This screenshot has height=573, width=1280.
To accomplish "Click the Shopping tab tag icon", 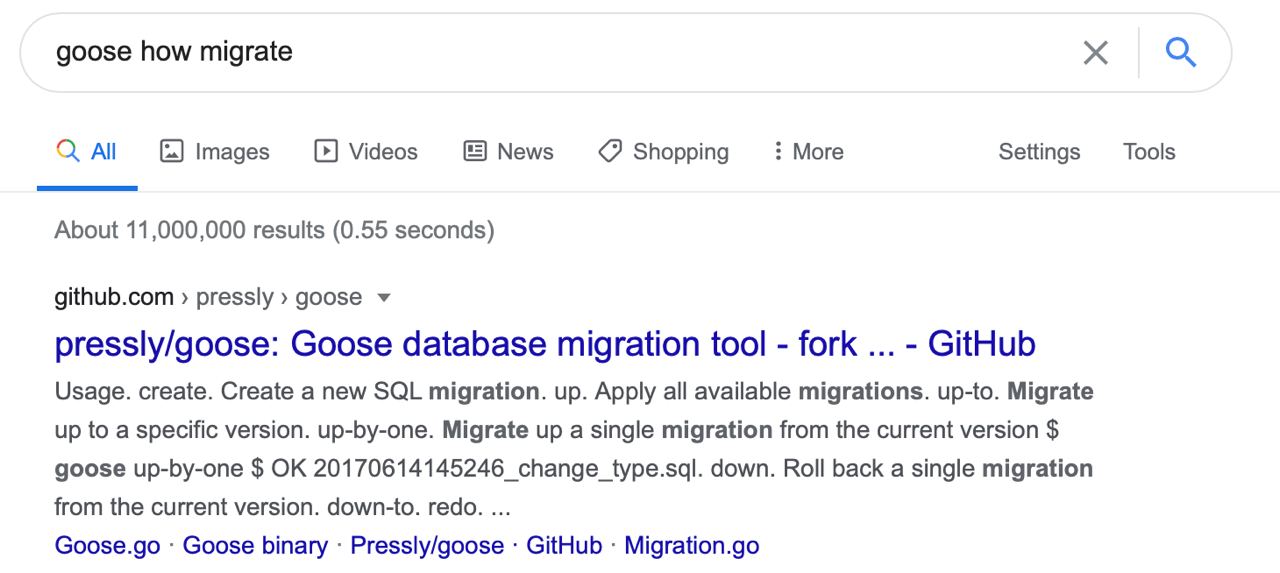I will [x=610, y=151].
